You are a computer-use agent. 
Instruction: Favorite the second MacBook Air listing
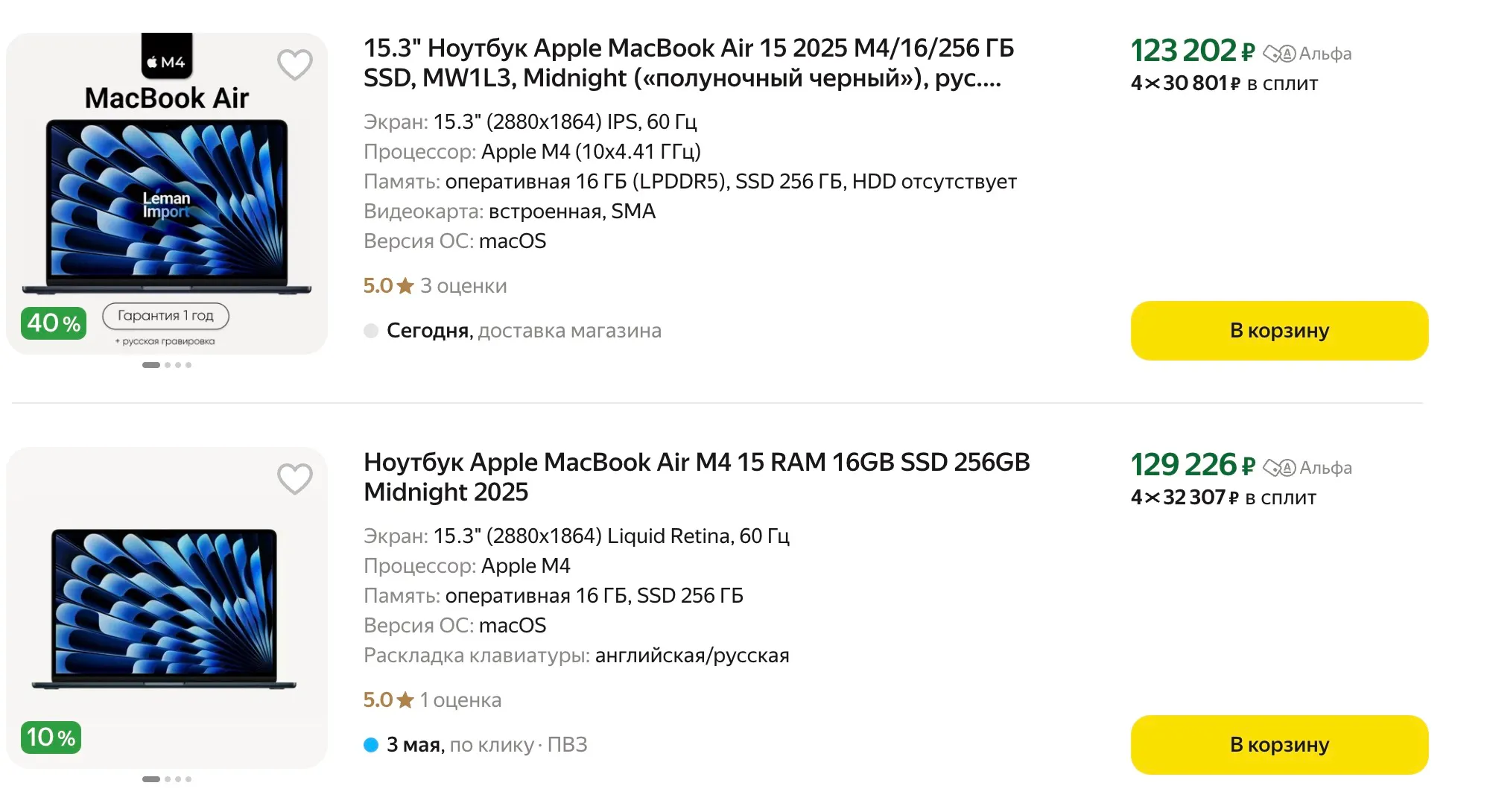[295, 479]
